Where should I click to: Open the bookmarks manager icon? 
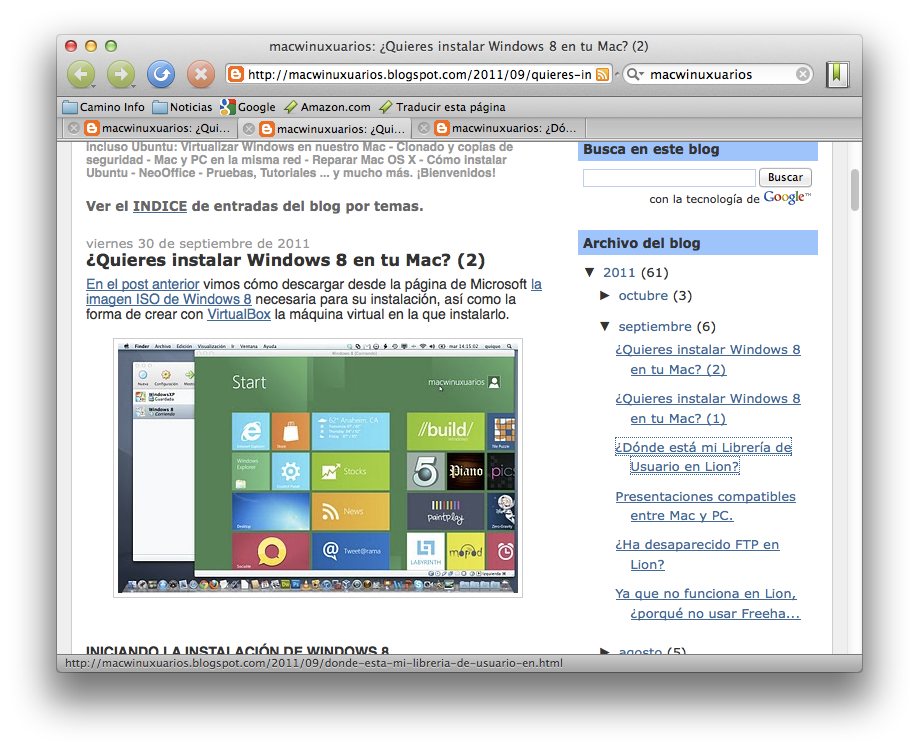838,74
